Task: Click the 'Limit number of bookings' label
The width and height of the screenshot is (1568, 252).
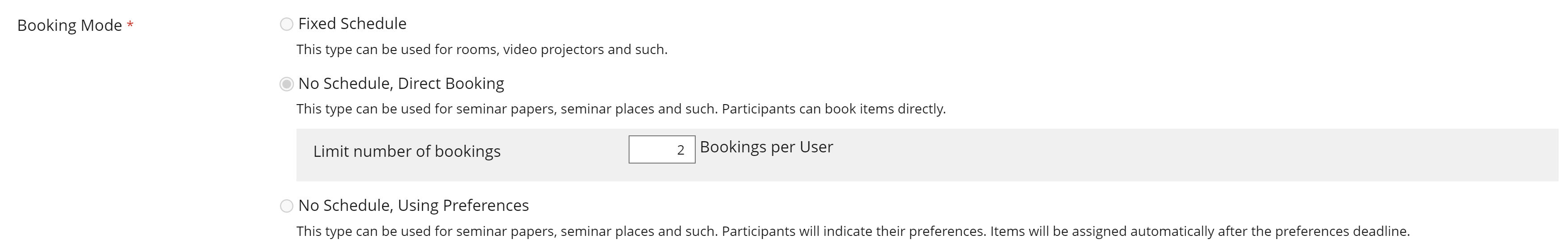Action: coord(406,151)
